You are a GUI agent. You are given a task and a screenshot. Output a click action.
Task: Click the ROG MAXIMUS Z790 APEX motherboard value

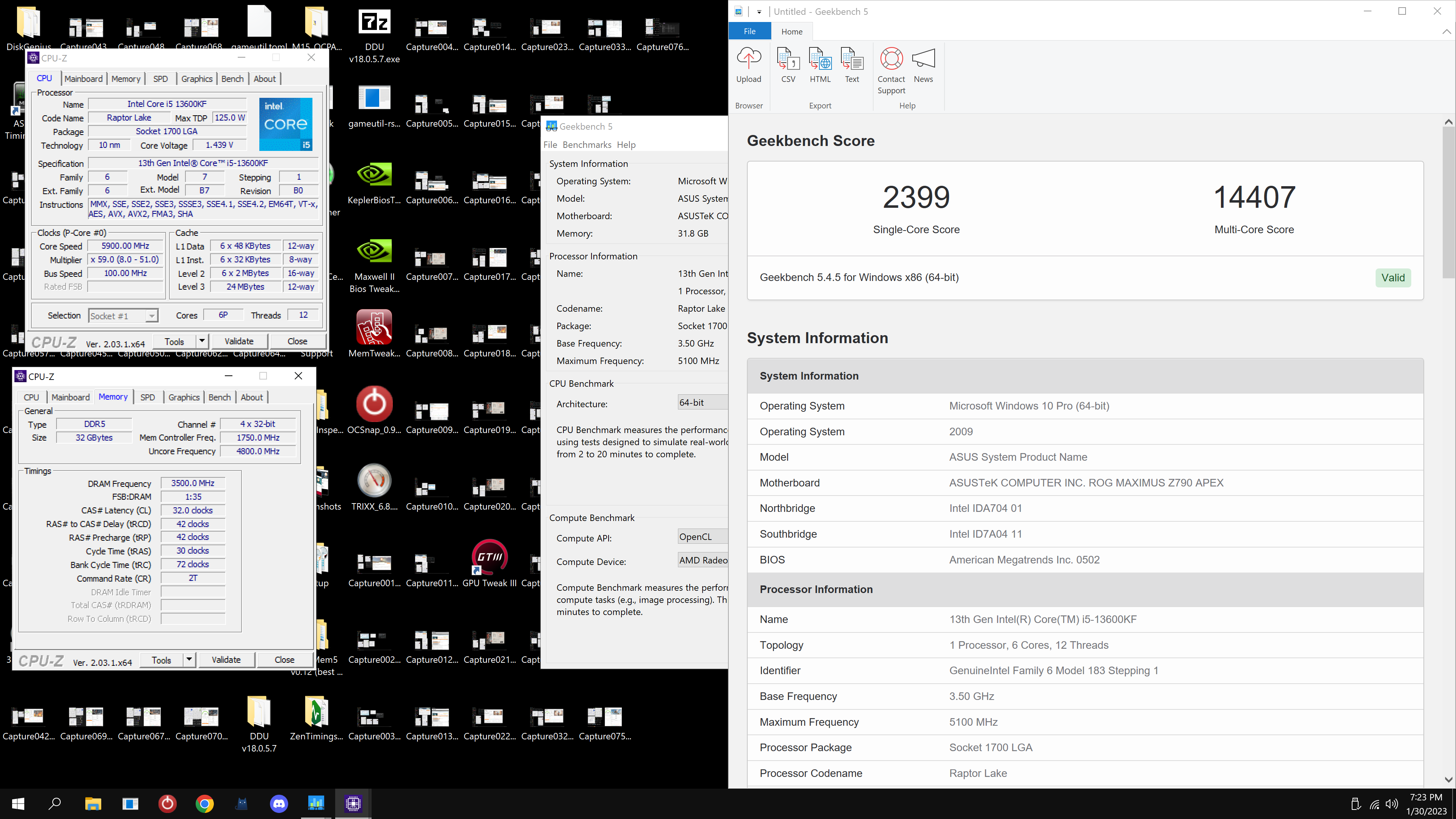[1086, 482]
